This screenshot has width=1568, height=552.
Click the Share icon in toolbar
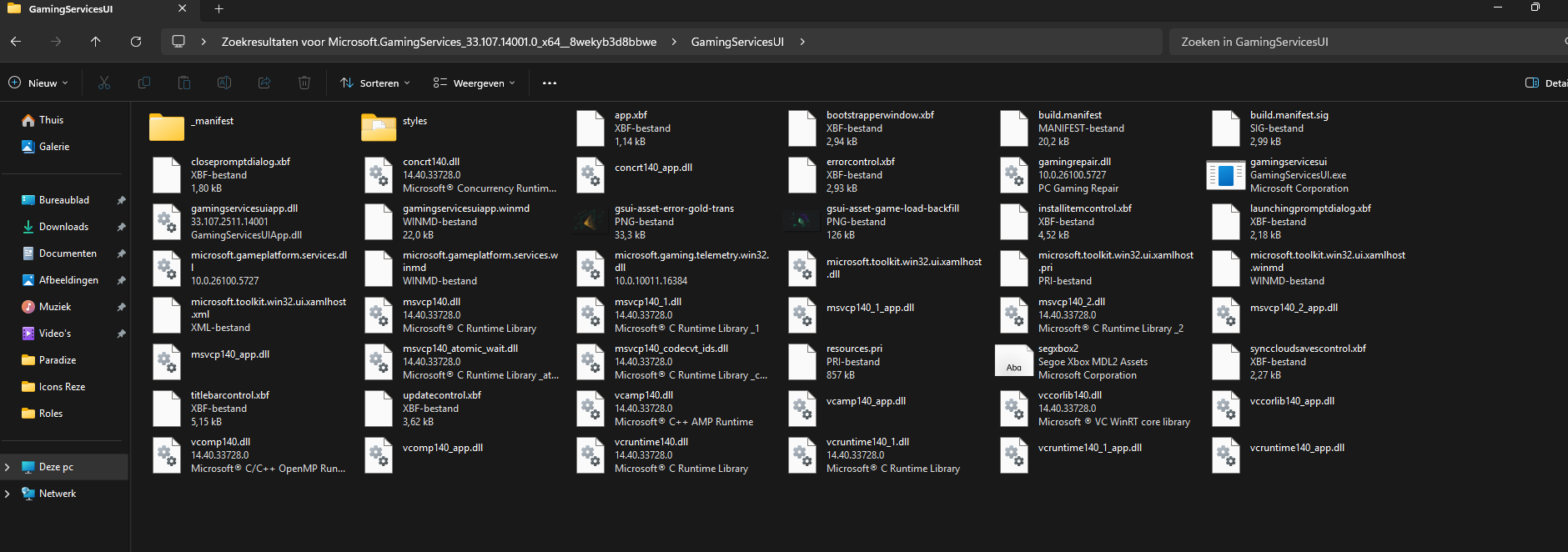click(x=264, y=83)
